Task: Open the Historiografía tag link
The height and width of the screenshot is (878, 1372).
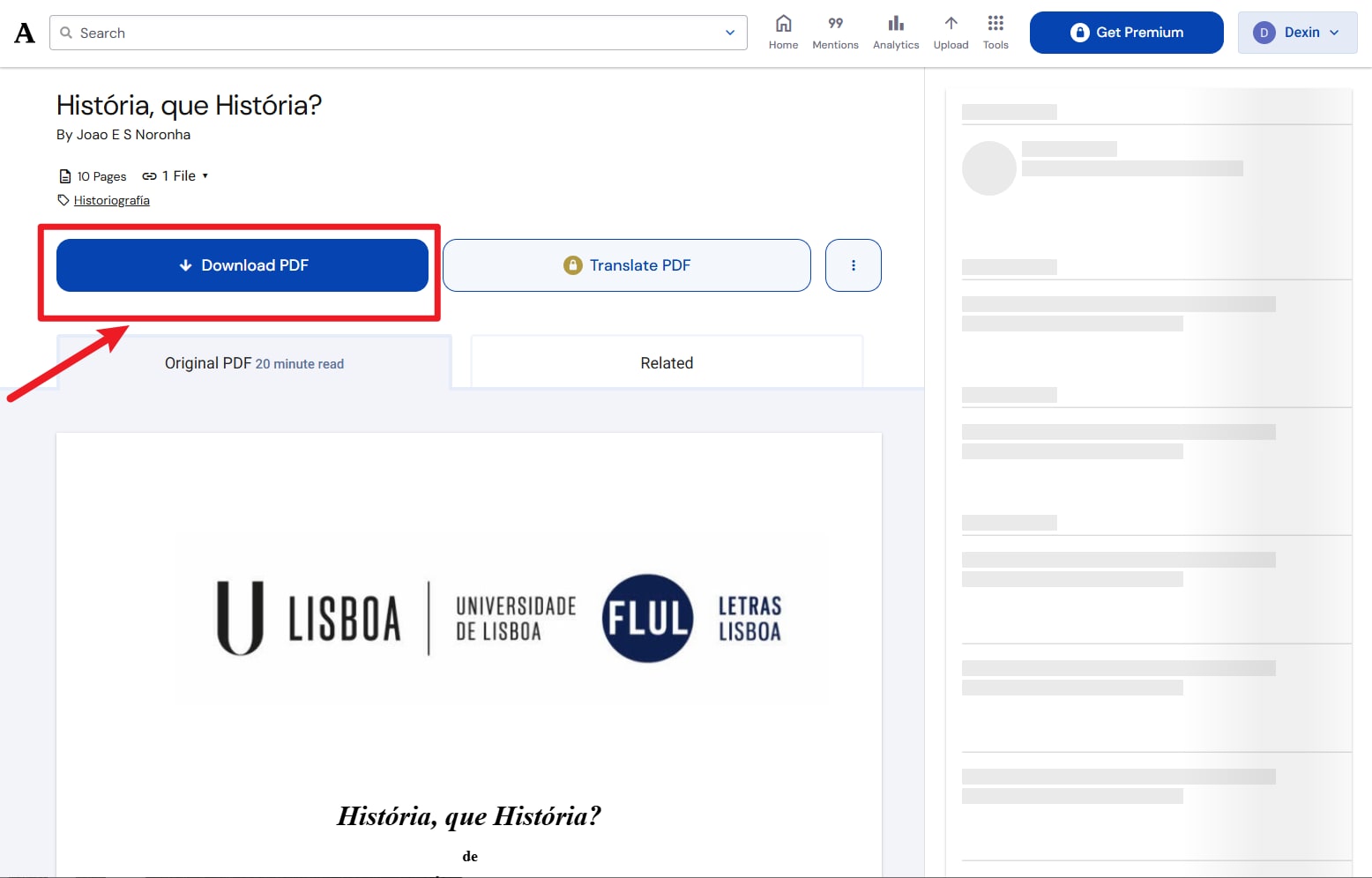Action: 112,200
